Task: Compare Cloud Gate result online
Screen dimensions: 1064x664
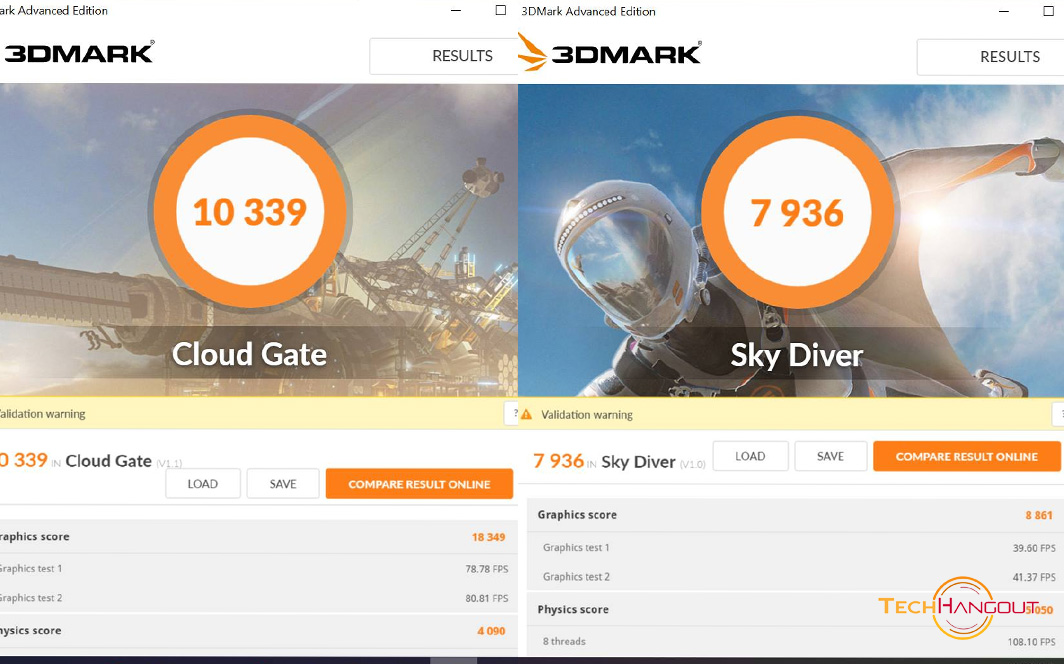Action: click(x=419, y=484)
